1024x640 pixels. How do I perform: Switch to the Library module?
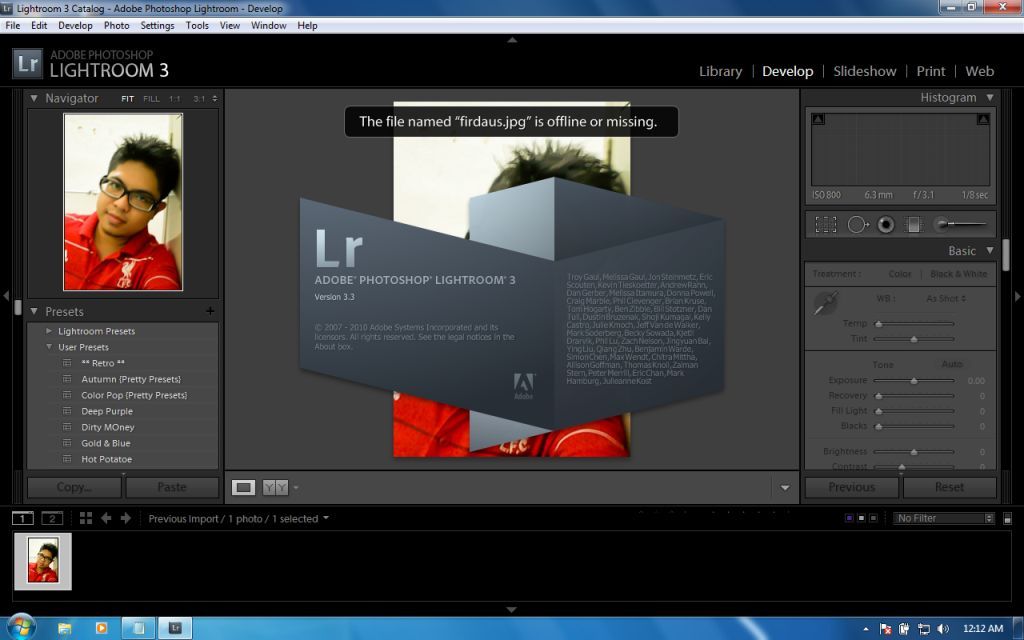pos(720,71)
